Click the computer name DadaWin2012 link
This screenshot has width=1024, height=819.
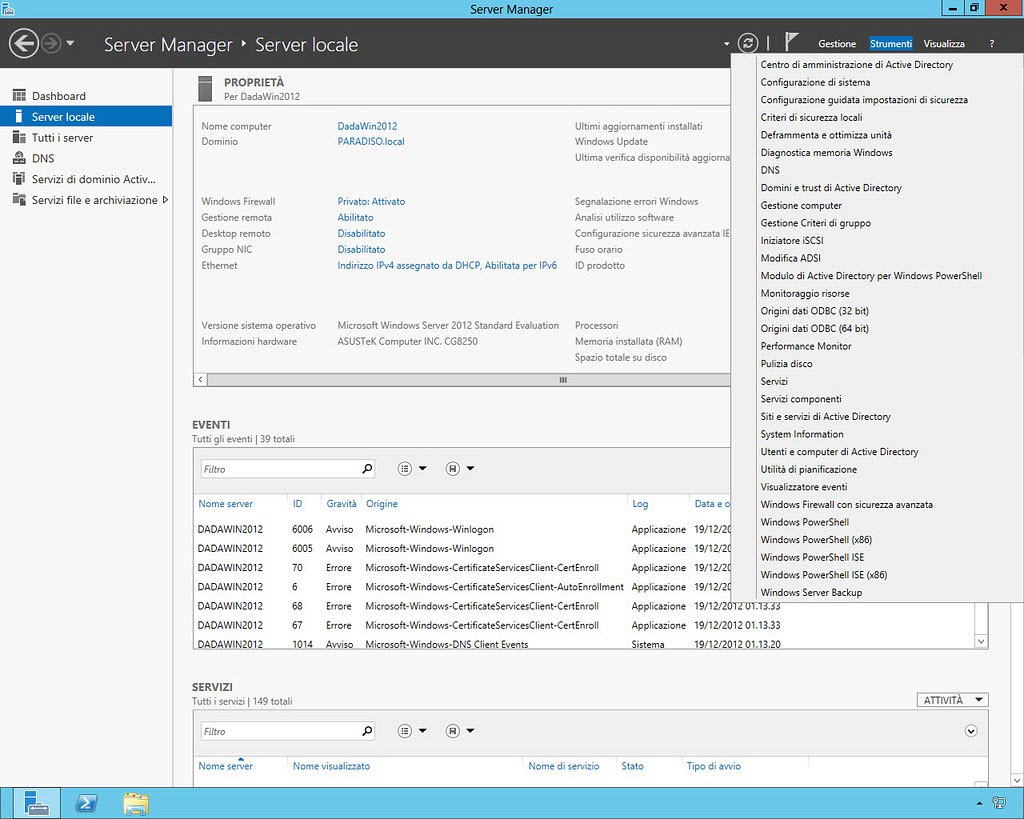367,126
